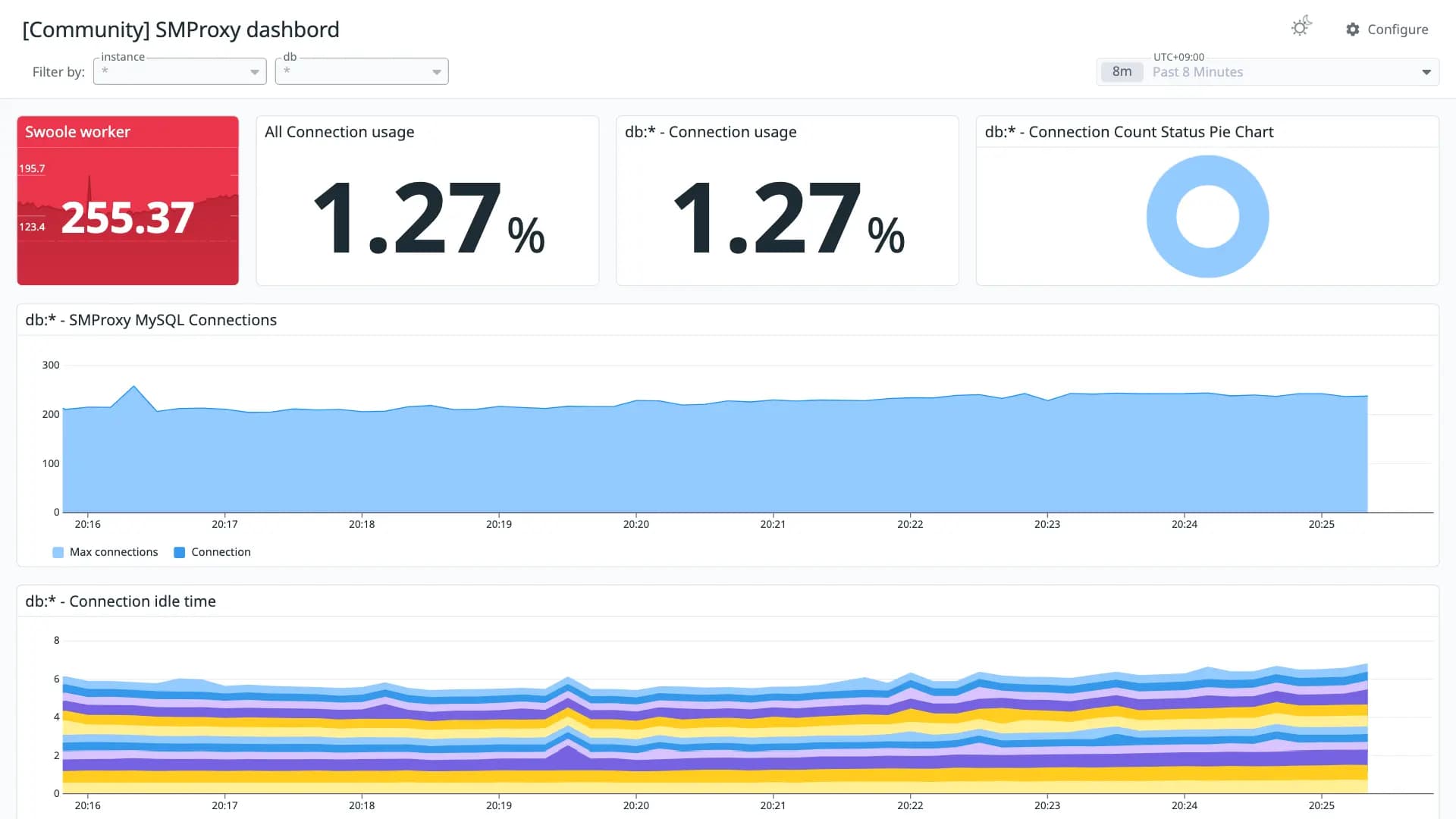Click the 195.7 marker in Swoole worker
The image size is (1456, 819).
pyautogui.click(x=32, y=168)
